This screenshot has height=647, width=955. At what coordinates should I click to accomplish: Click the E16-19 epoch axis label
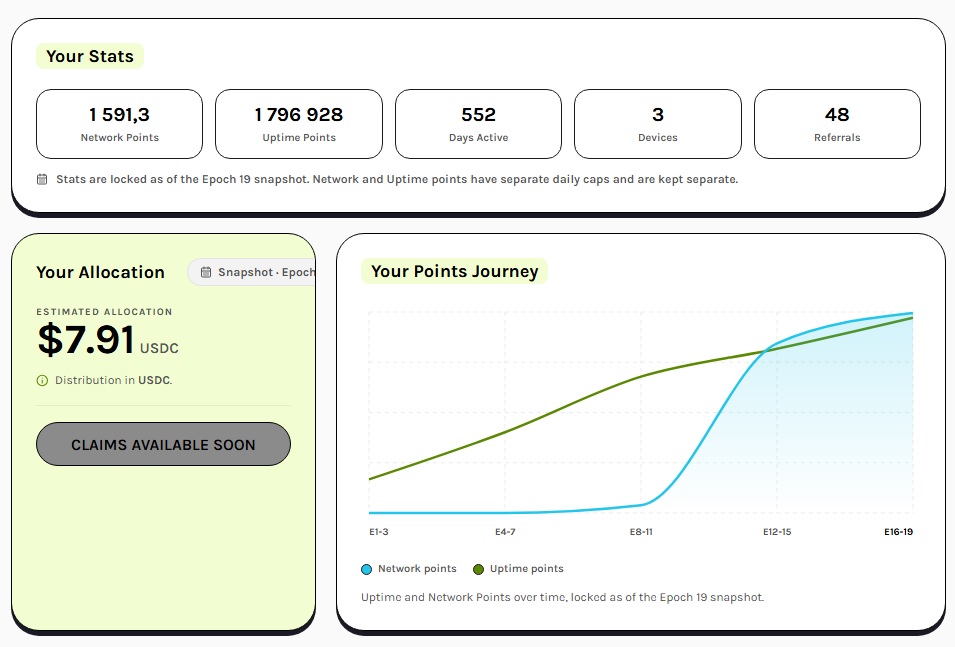click(898, 532)
